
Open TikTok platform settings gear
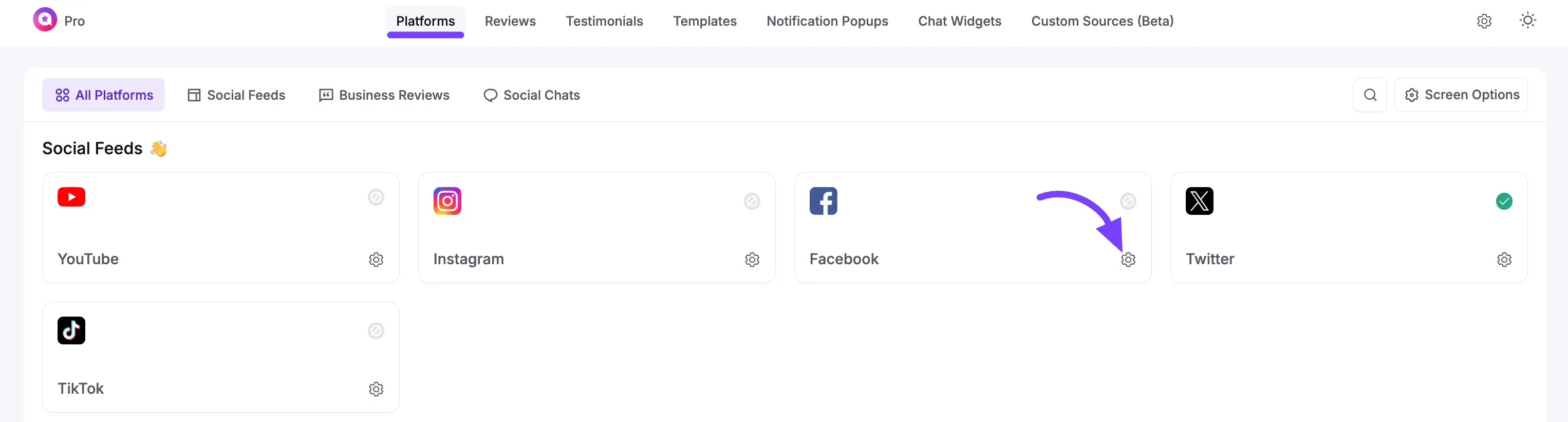click(376, 389)
